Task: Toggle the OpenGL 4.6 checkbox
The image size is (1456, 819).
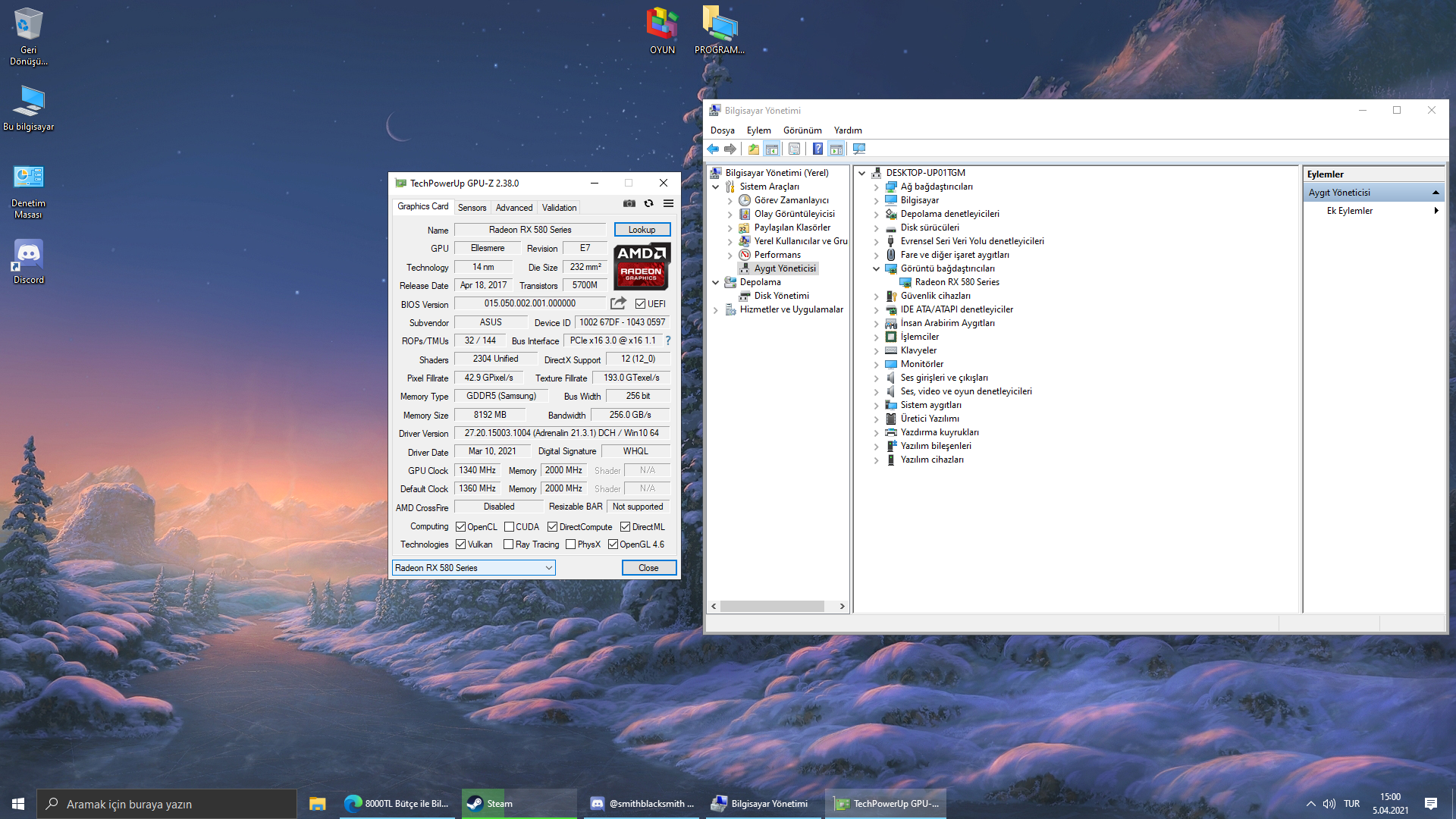Action: (x=613, y=544)
